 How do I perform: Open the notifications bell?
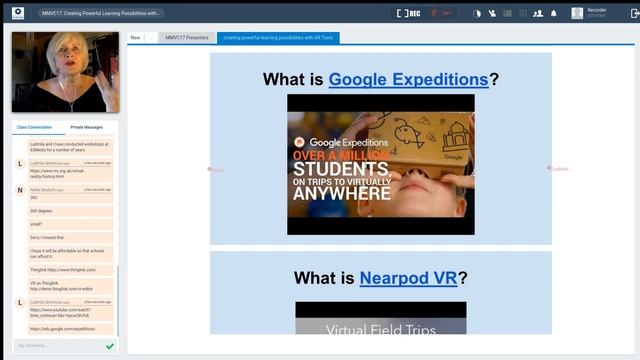coord(553,13)
